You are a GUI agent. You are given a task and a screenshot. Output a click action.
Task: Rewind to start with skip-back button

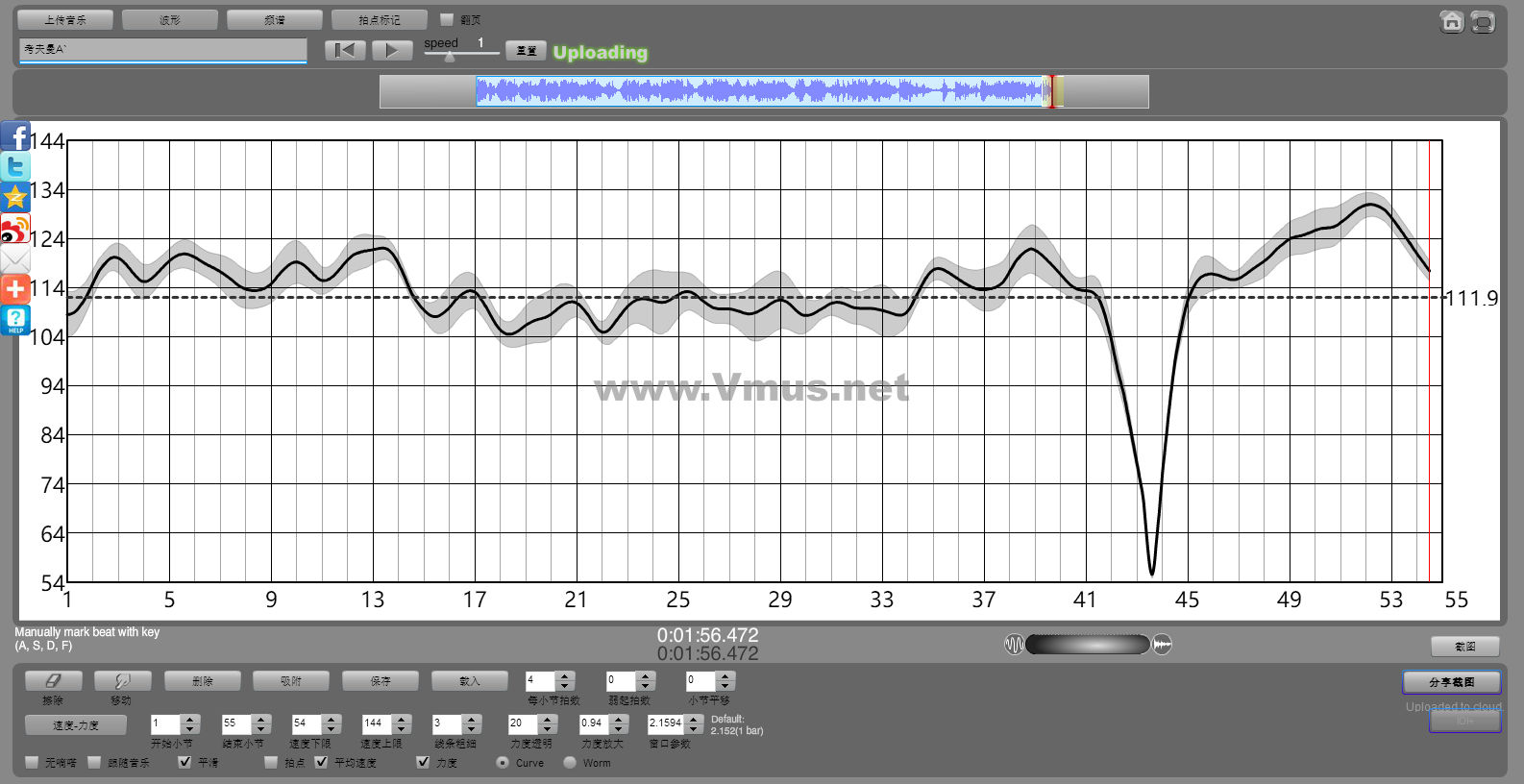pyautogui.click(x=345, y=51)
